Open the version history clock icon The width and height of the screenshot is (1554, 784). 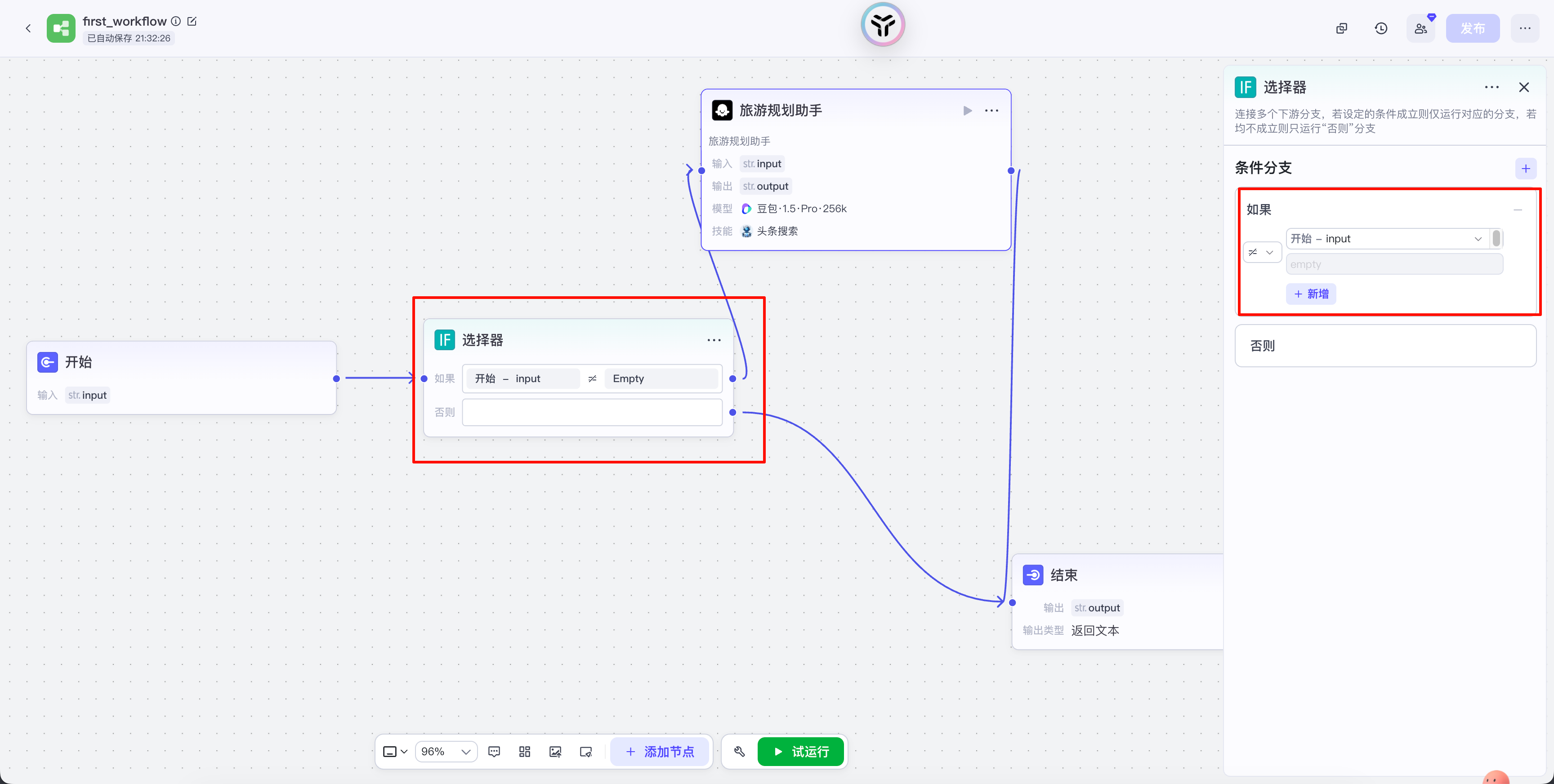1381,28
